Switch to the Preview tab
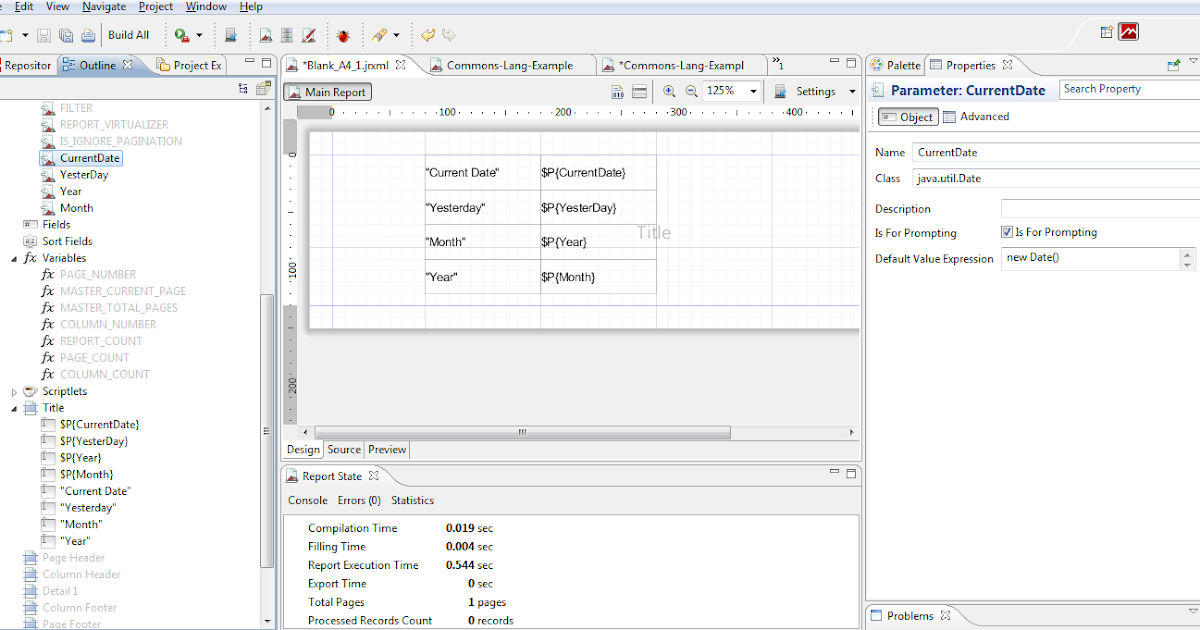This screenshot has height=630, width=1200. click(x=387, y=449)
